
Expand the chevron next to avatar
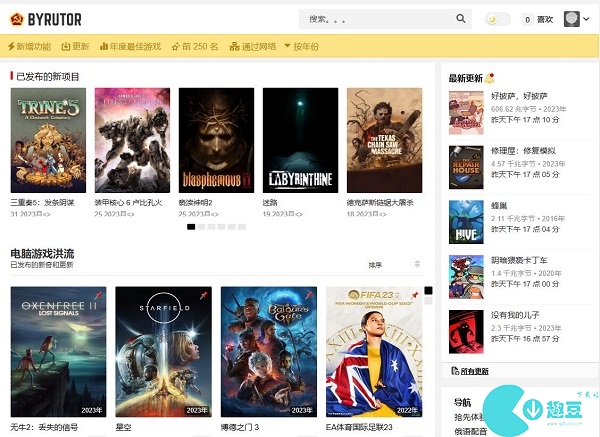click(586, 19)
